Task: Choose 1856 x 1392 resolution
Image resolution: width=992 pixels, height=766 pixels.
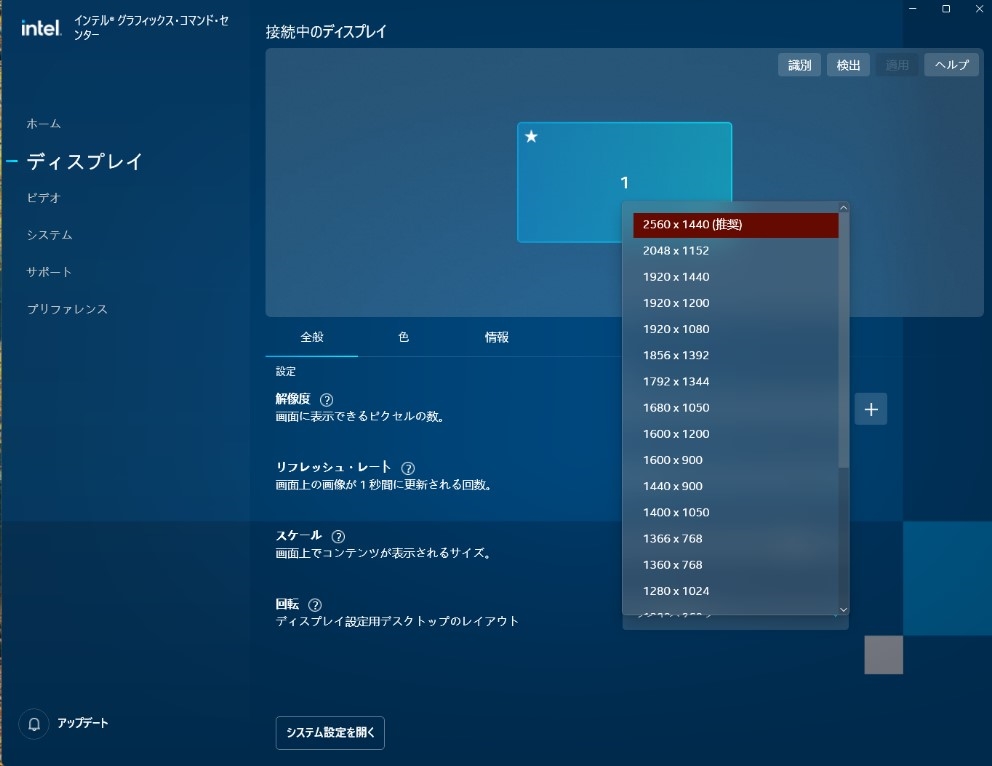Action: [736, 355]
